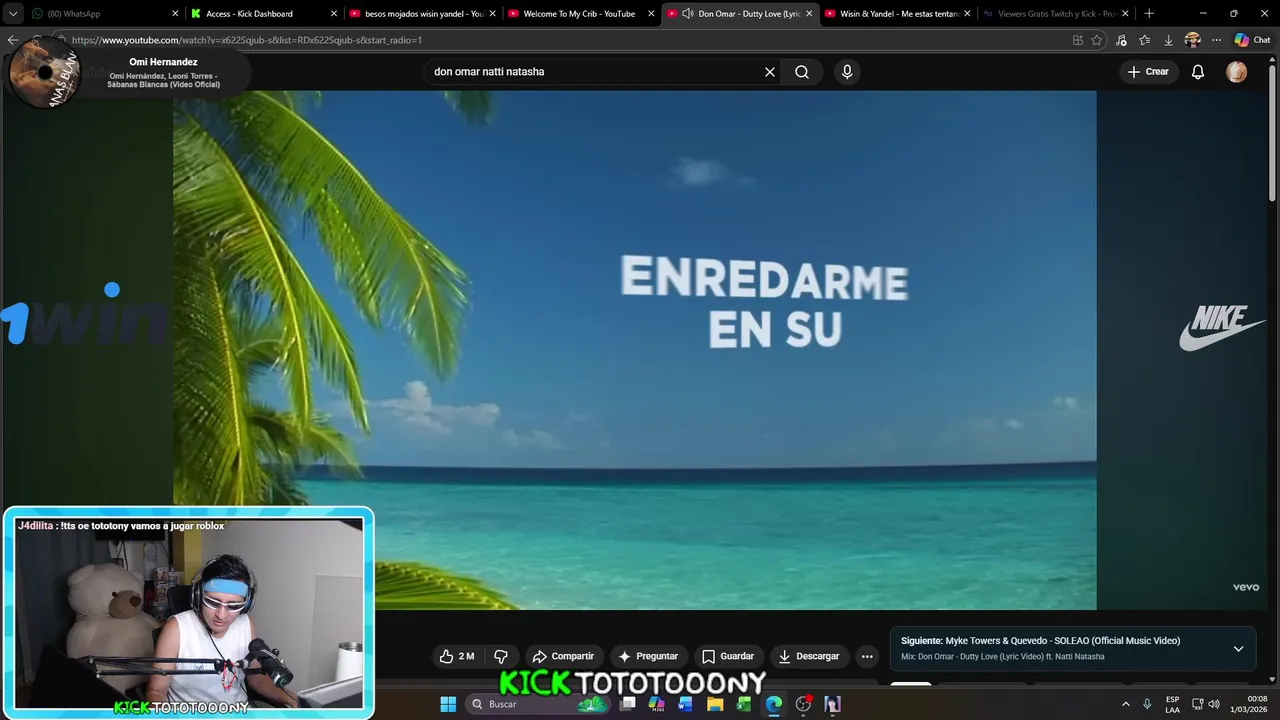
Task: Open the OBS Studio taskbar icon
Action: tap(803, 704)
